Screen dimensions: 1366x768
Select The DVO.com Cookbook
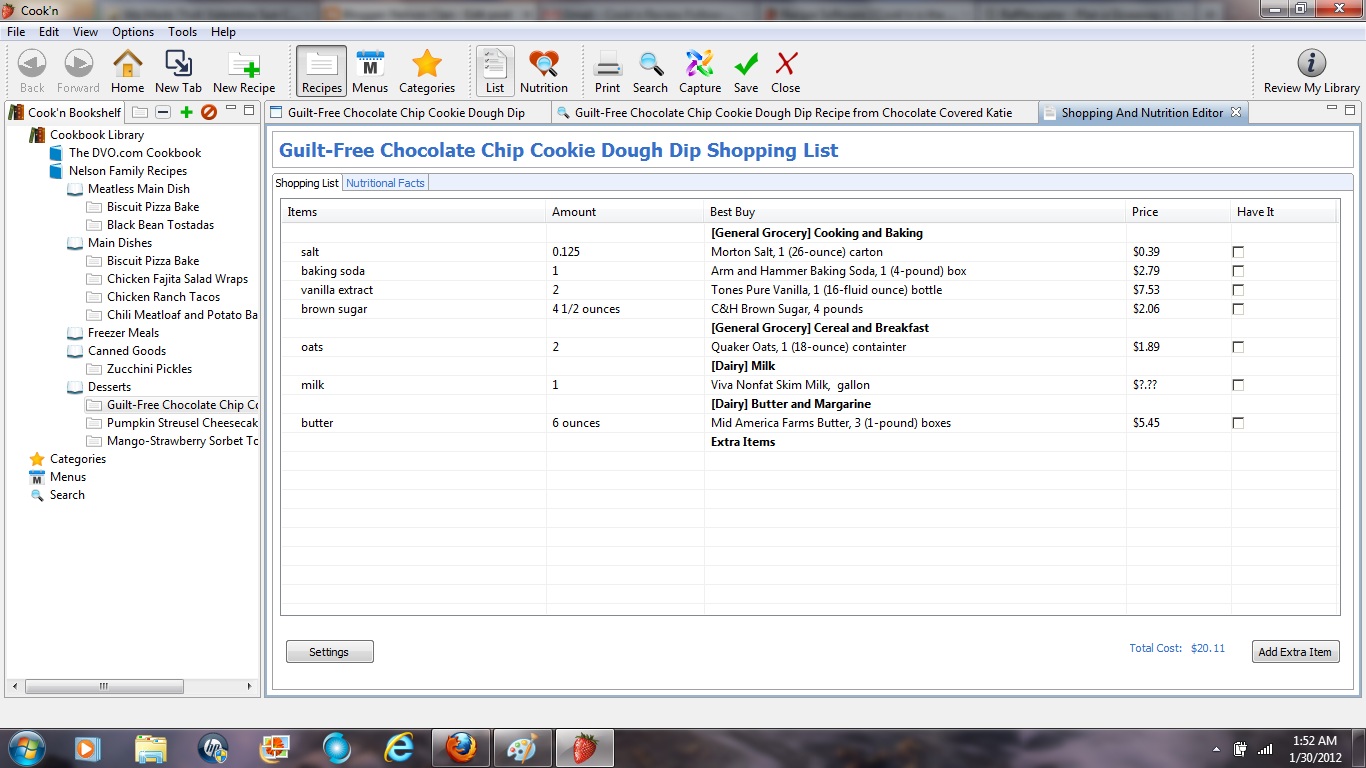click(135, 153)
